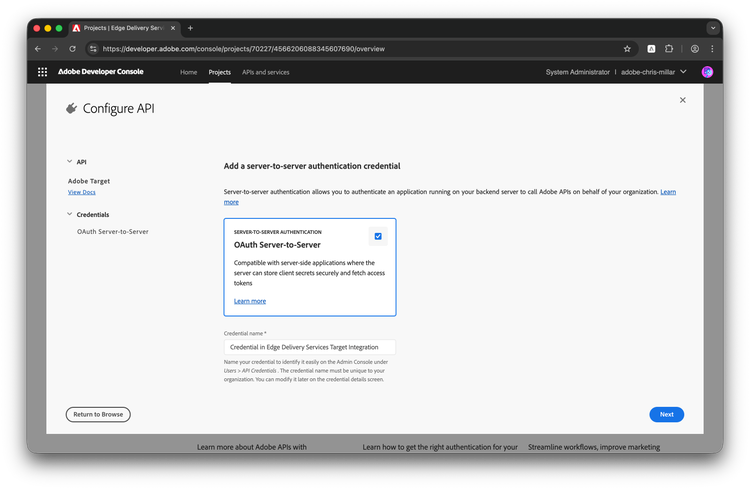The image size is (750, 489).
Task: Click the Credential name input field
Action: (x=310, y=347)
